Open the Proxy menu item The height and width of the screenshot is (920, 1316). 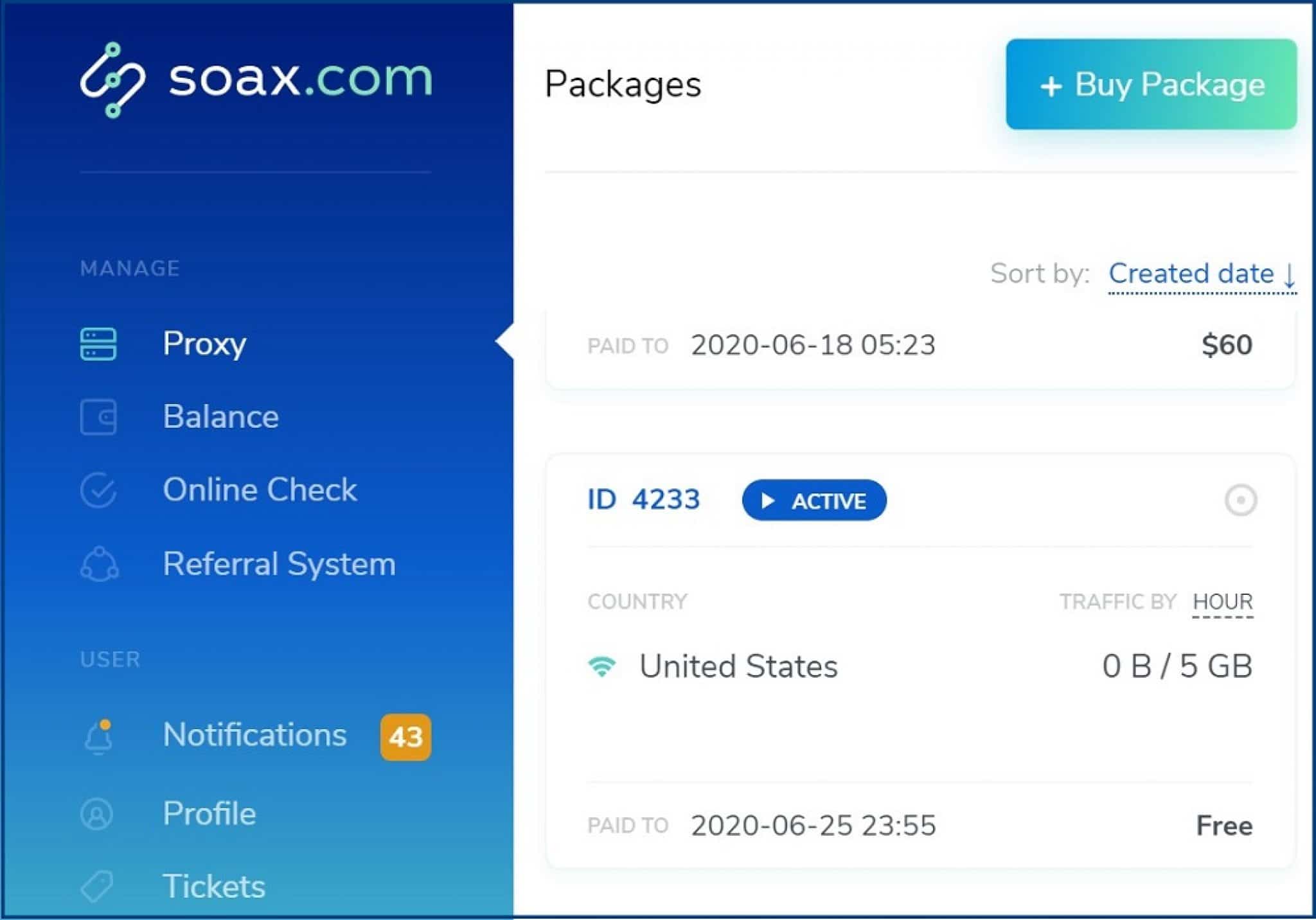[x=204, y=344]
